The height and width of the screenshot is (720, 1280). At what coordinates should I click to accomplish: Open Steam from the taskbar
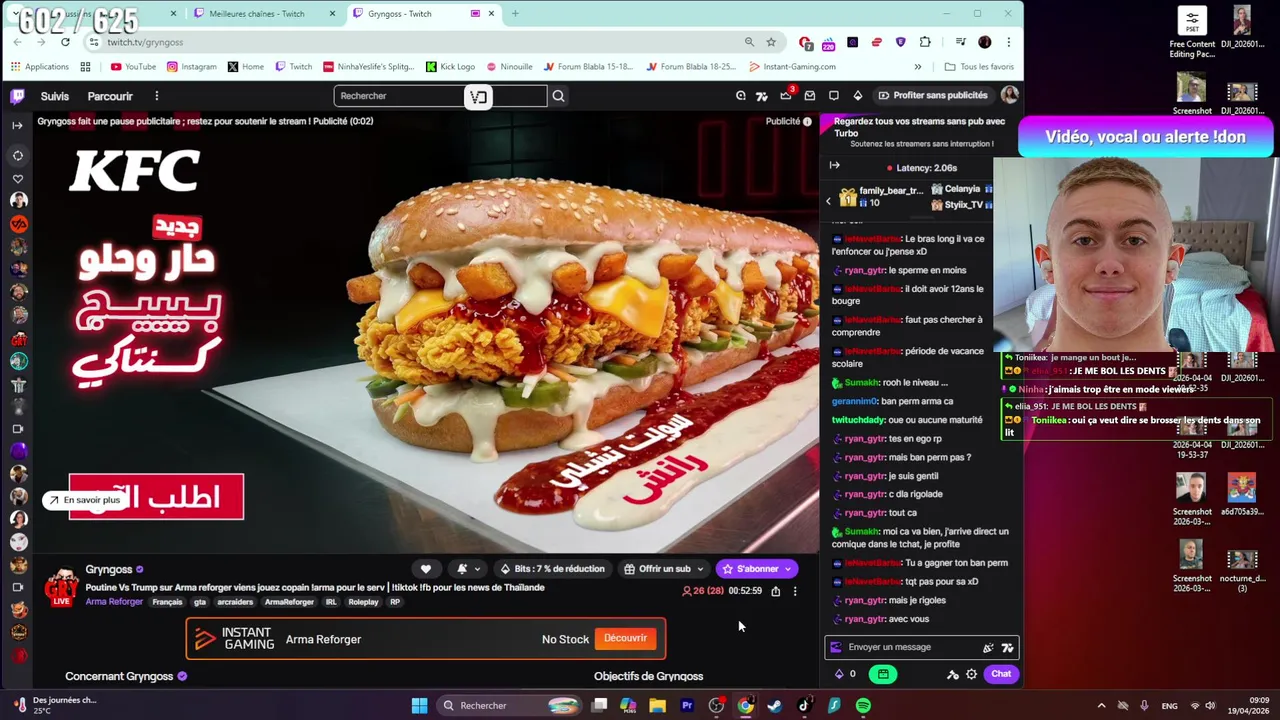[774, 706]
